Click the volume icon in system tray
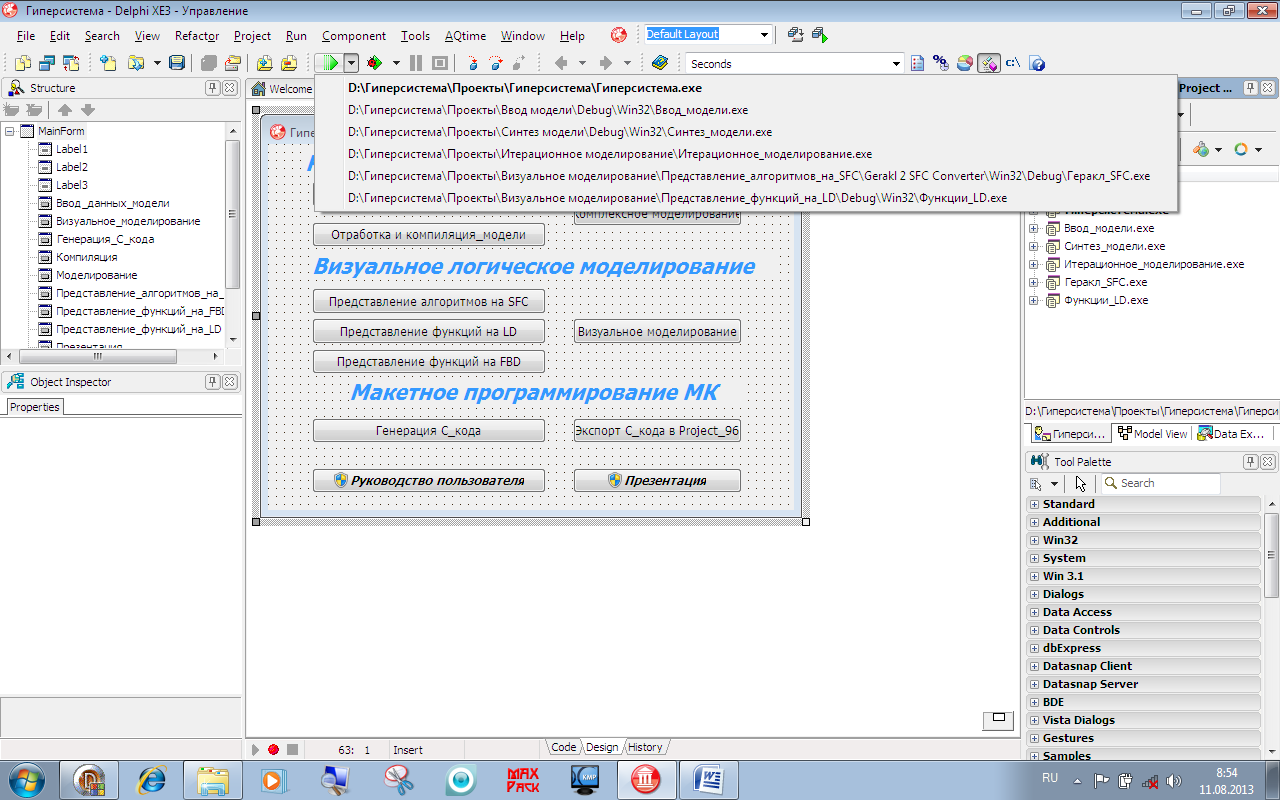 1174,779
